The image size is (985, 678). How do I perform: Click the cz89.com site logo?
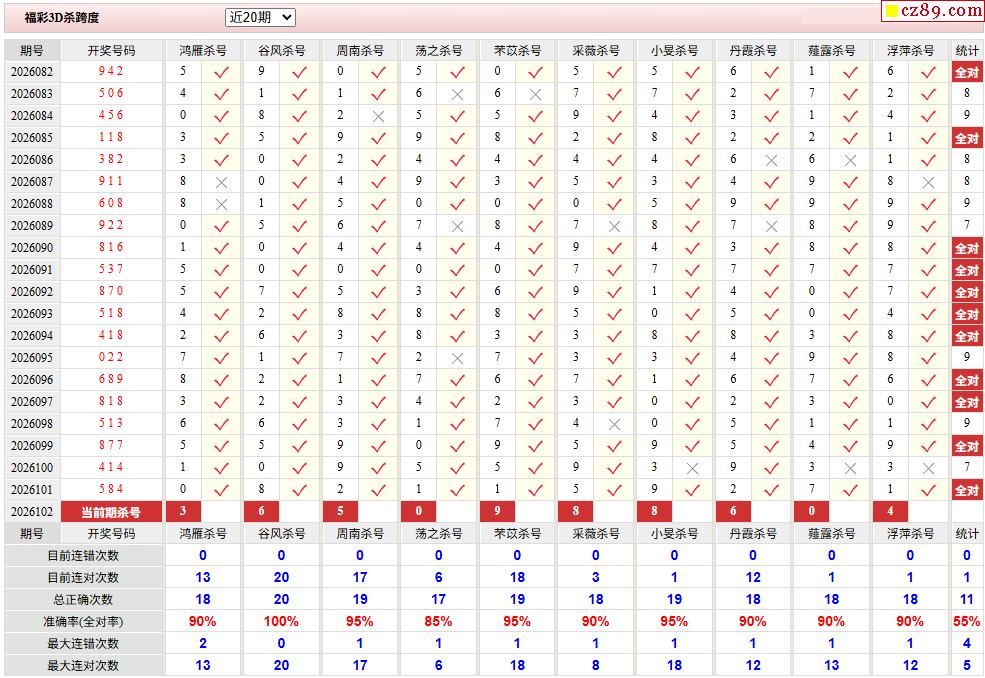941,11
